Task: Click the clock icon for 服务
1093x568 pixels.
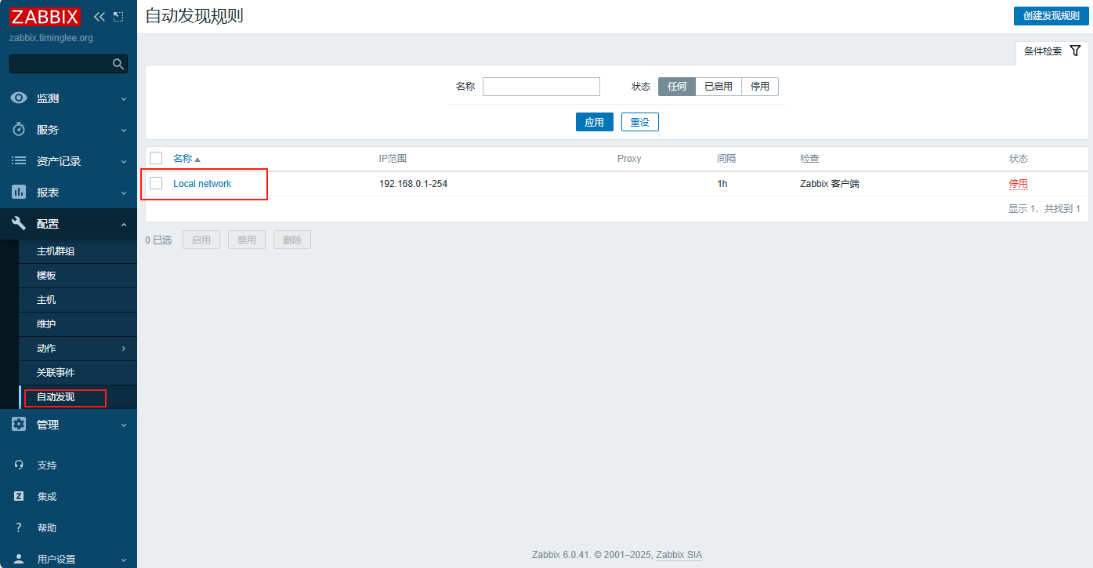Action: 19,130
